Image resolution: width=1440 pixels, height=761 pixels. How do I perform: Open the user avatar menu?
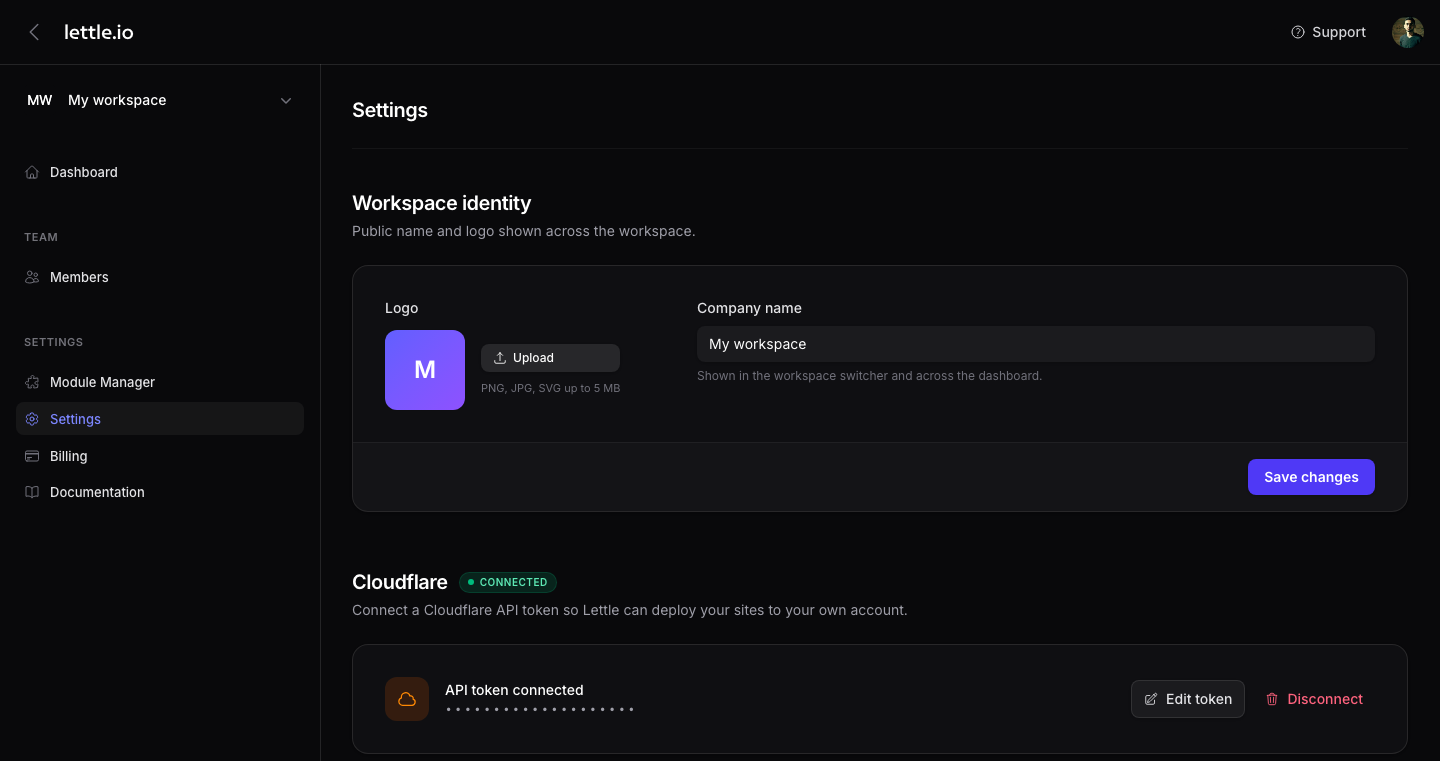point(1408,32)
